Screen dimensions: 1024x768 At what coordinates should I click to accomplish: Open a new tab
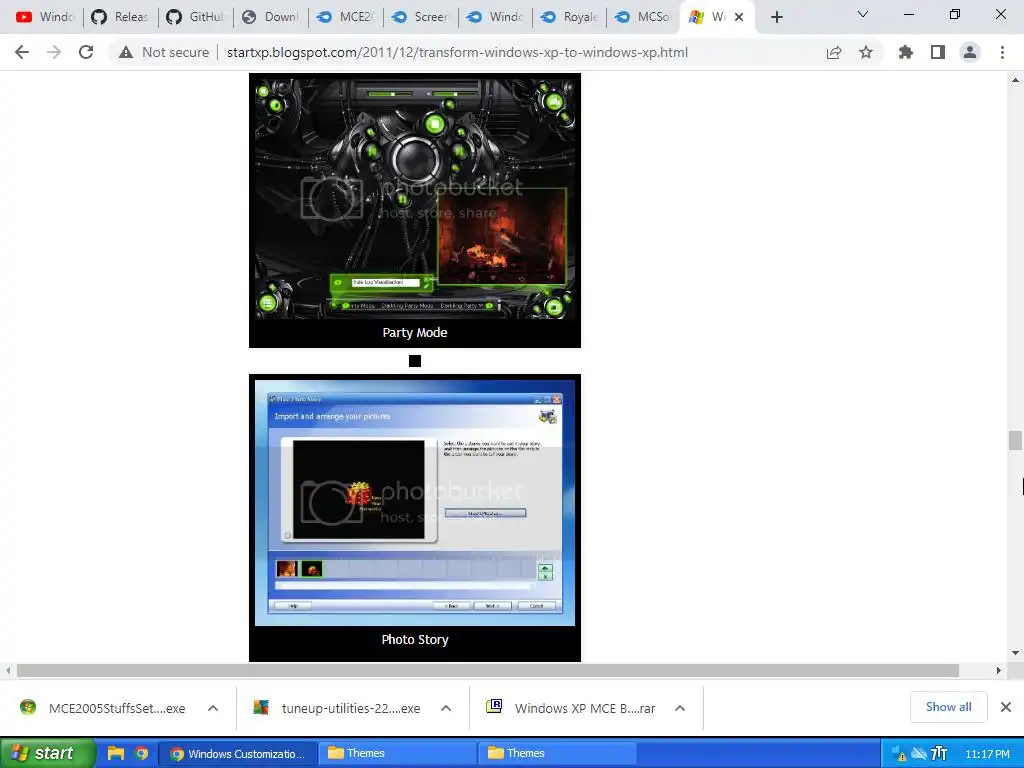[x=776, y=17]
